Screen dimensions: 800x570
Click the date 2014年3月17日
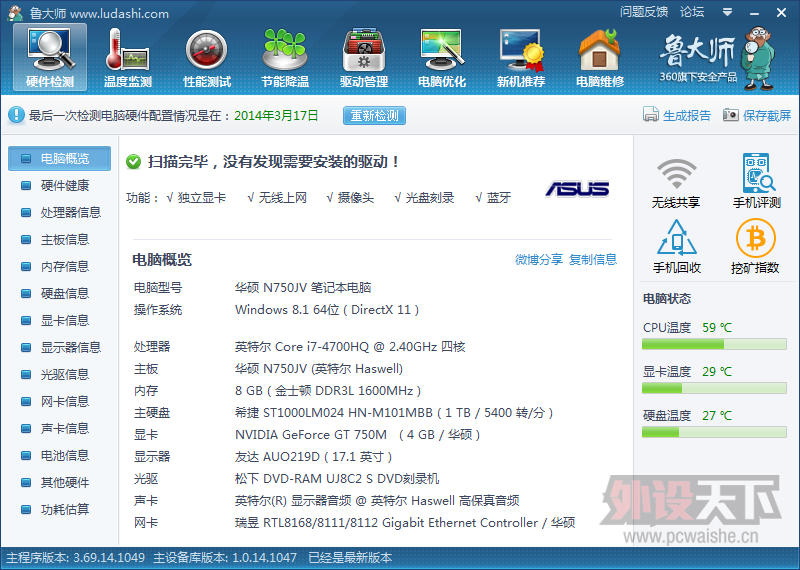276,115
